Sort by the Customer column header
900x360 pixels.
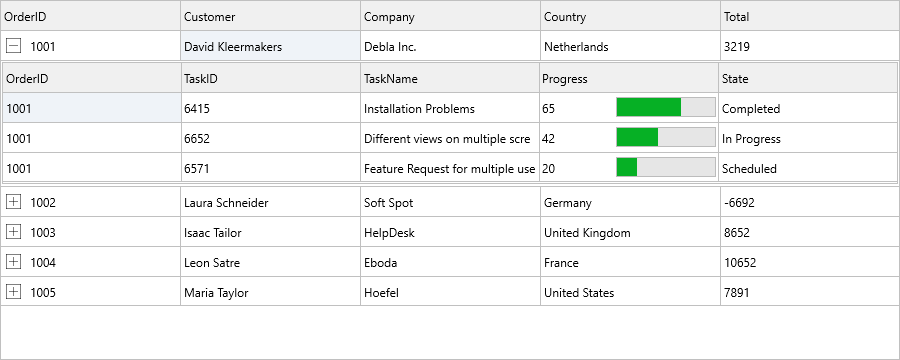click(270, 16)
